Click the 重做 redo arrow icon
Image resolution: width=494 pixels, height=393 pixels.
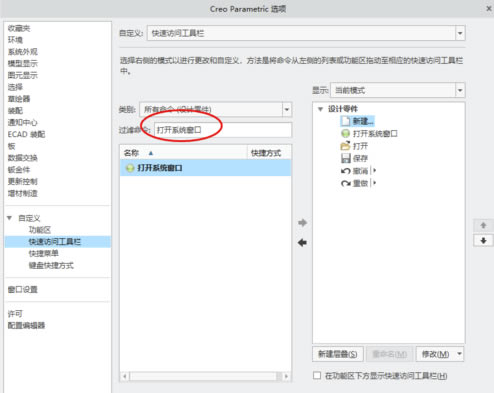click(x=345, y=183)
